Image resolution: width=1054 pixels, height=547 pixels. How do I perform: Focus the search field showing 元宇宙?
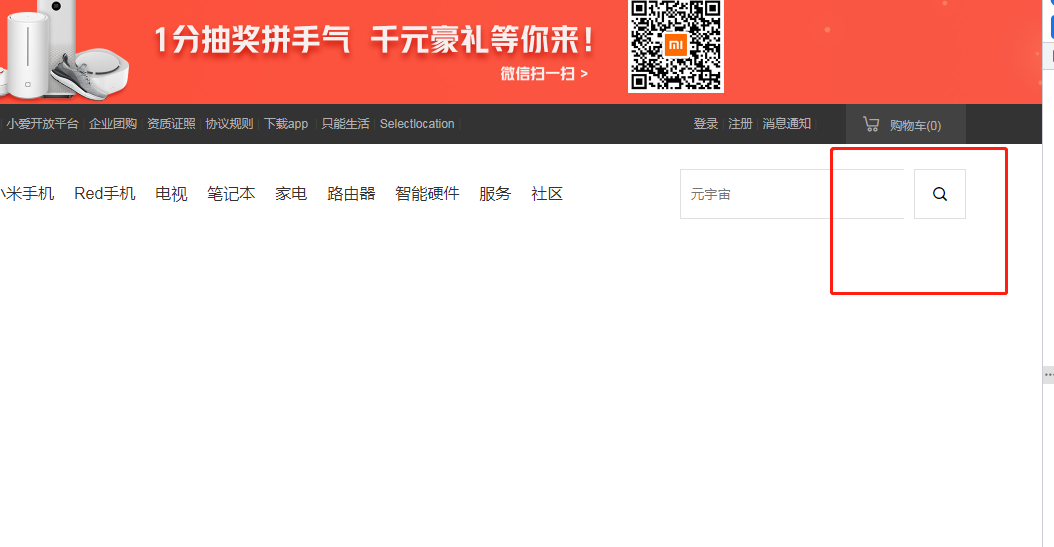[x=792, y=194]
